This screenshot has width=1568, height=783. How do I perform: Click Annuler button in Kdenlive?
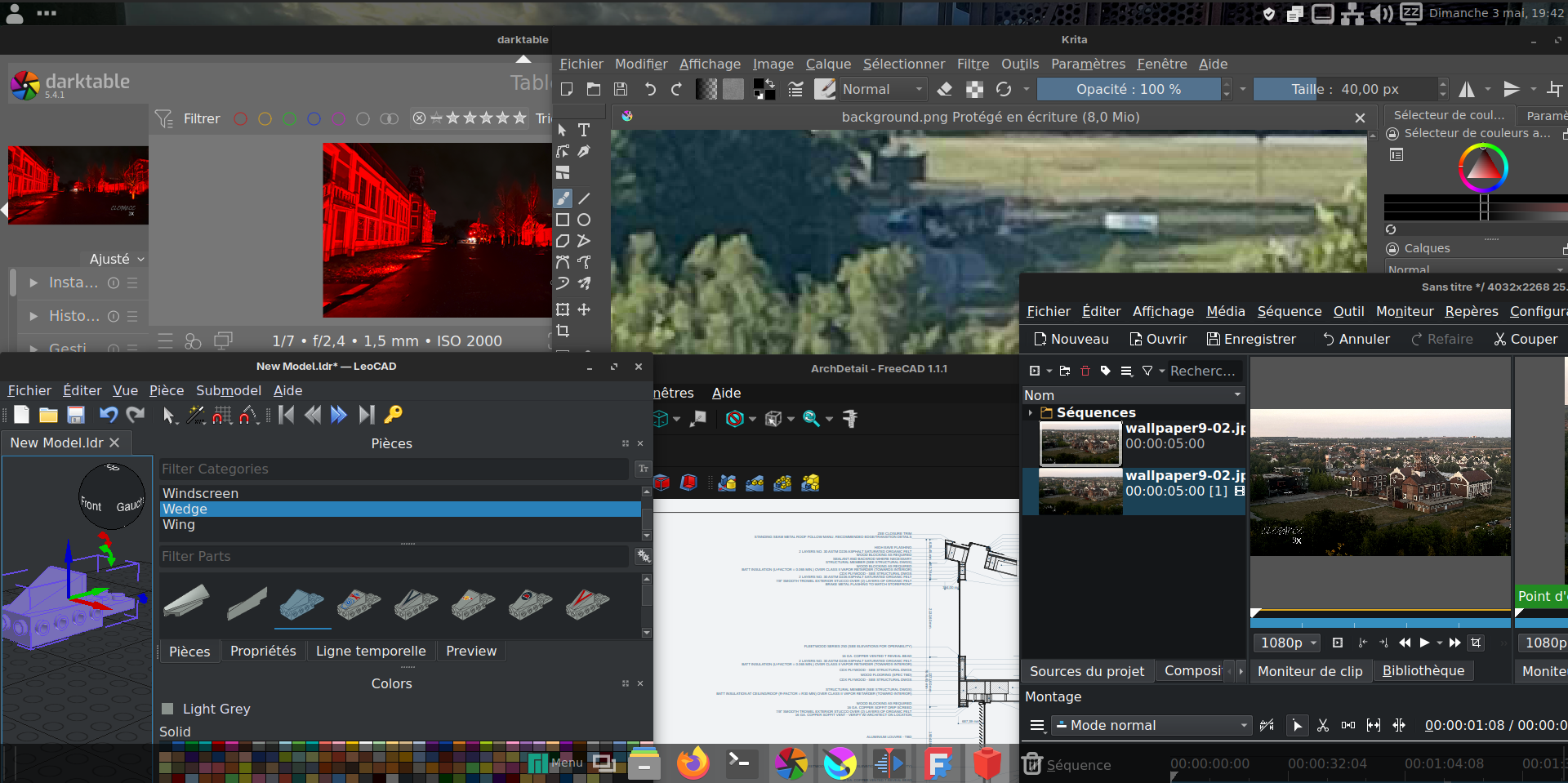tap(1356, 339)
